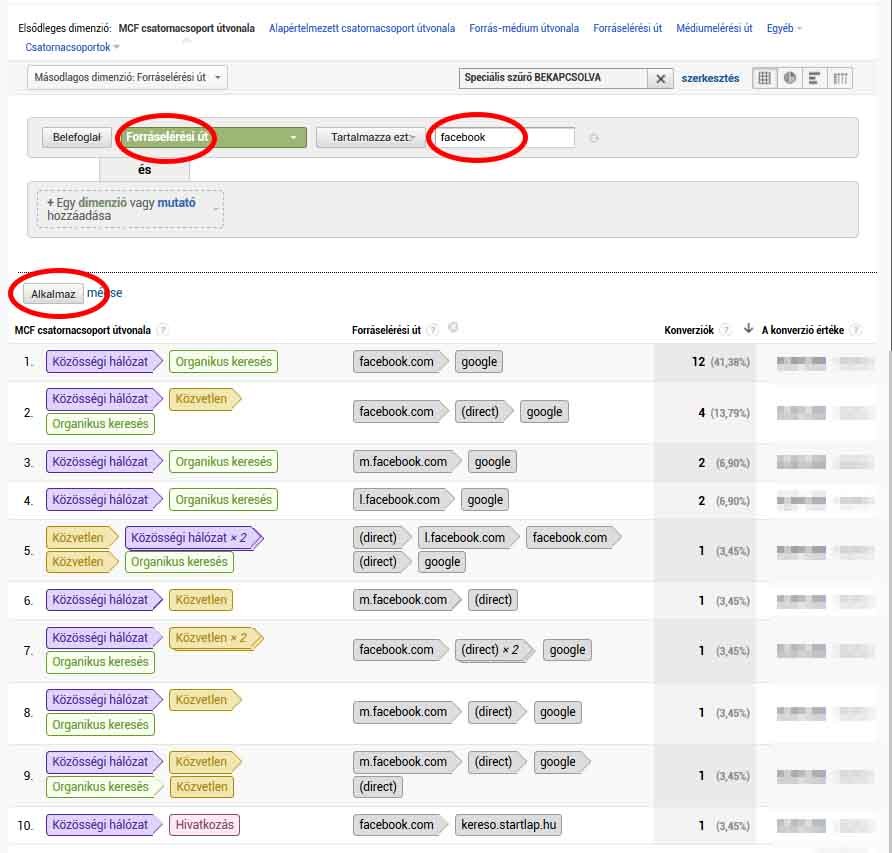Clear the special filter with X icon
892x853 pixels.
click(x=660, y=79)
